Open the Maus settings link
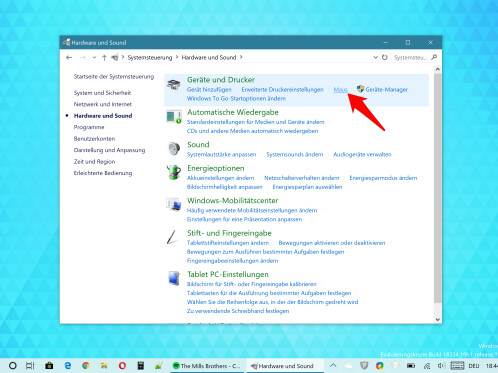This screenshot has height=373, width=498. click(x=340, y=89)
